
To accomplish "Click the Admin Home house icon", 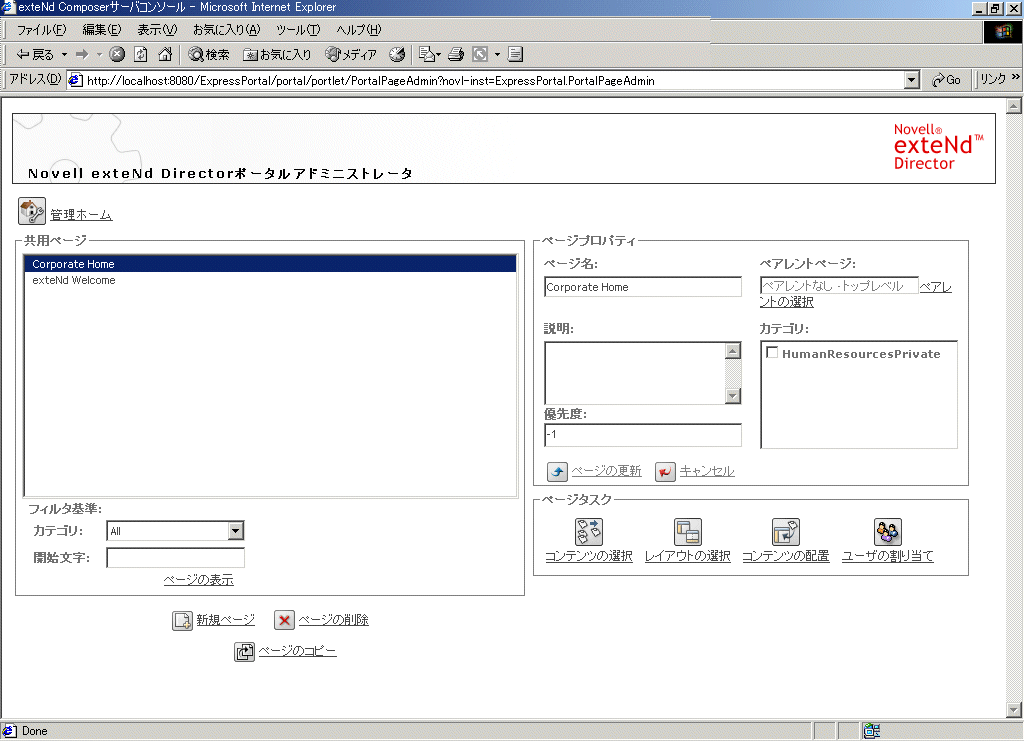I will [x=31, y=212].
